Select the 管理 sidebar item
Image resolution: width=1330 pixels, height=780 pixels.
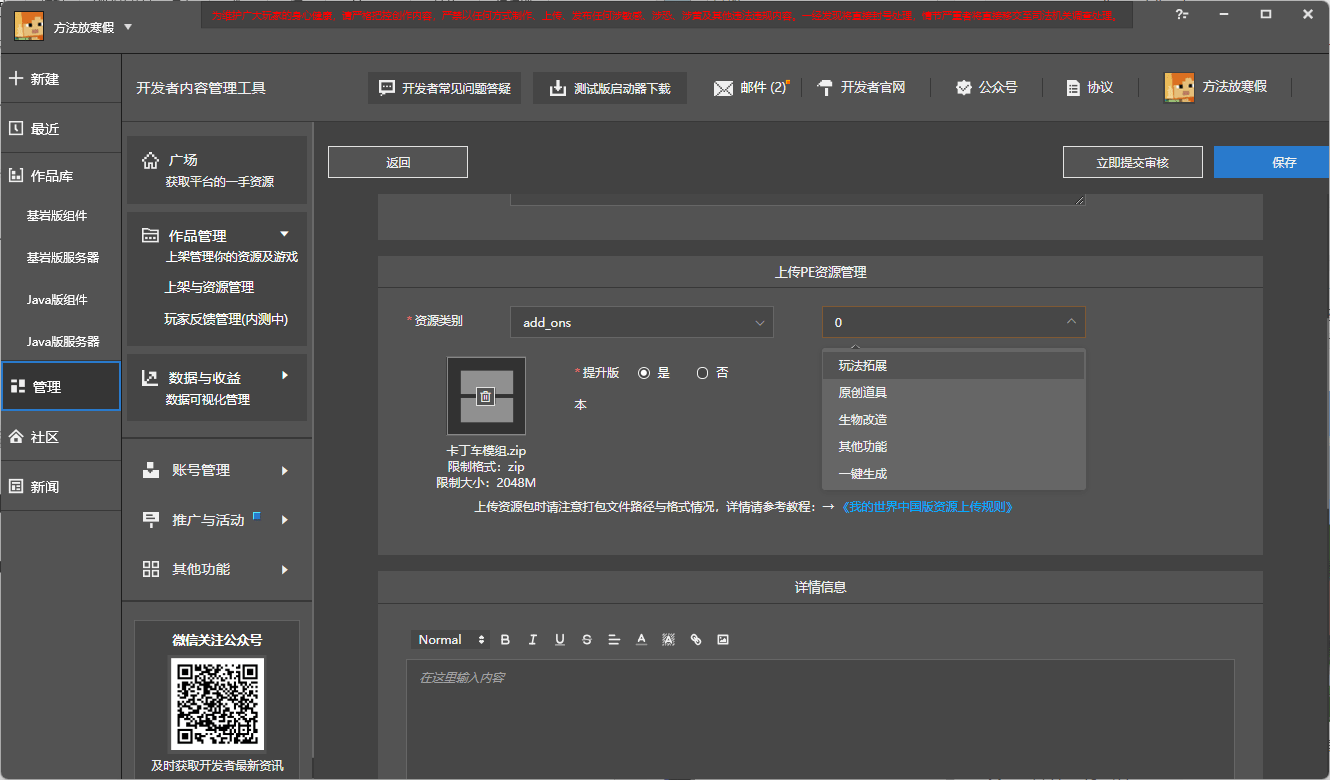(61, 387)
